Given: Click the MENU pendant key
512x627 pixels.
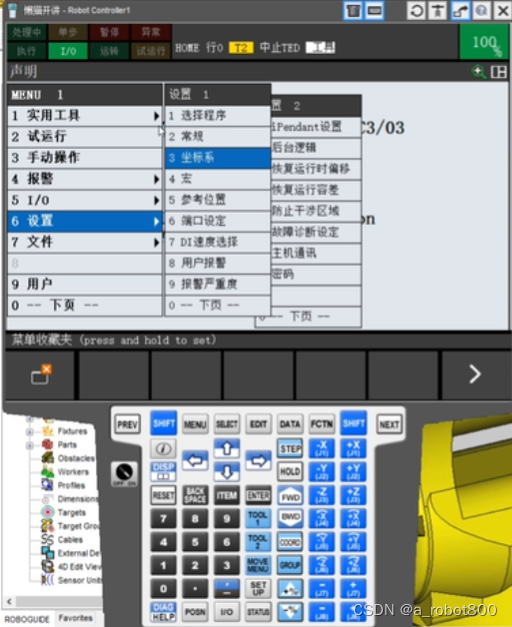Looking at the screenshot, I should point(195,424).
